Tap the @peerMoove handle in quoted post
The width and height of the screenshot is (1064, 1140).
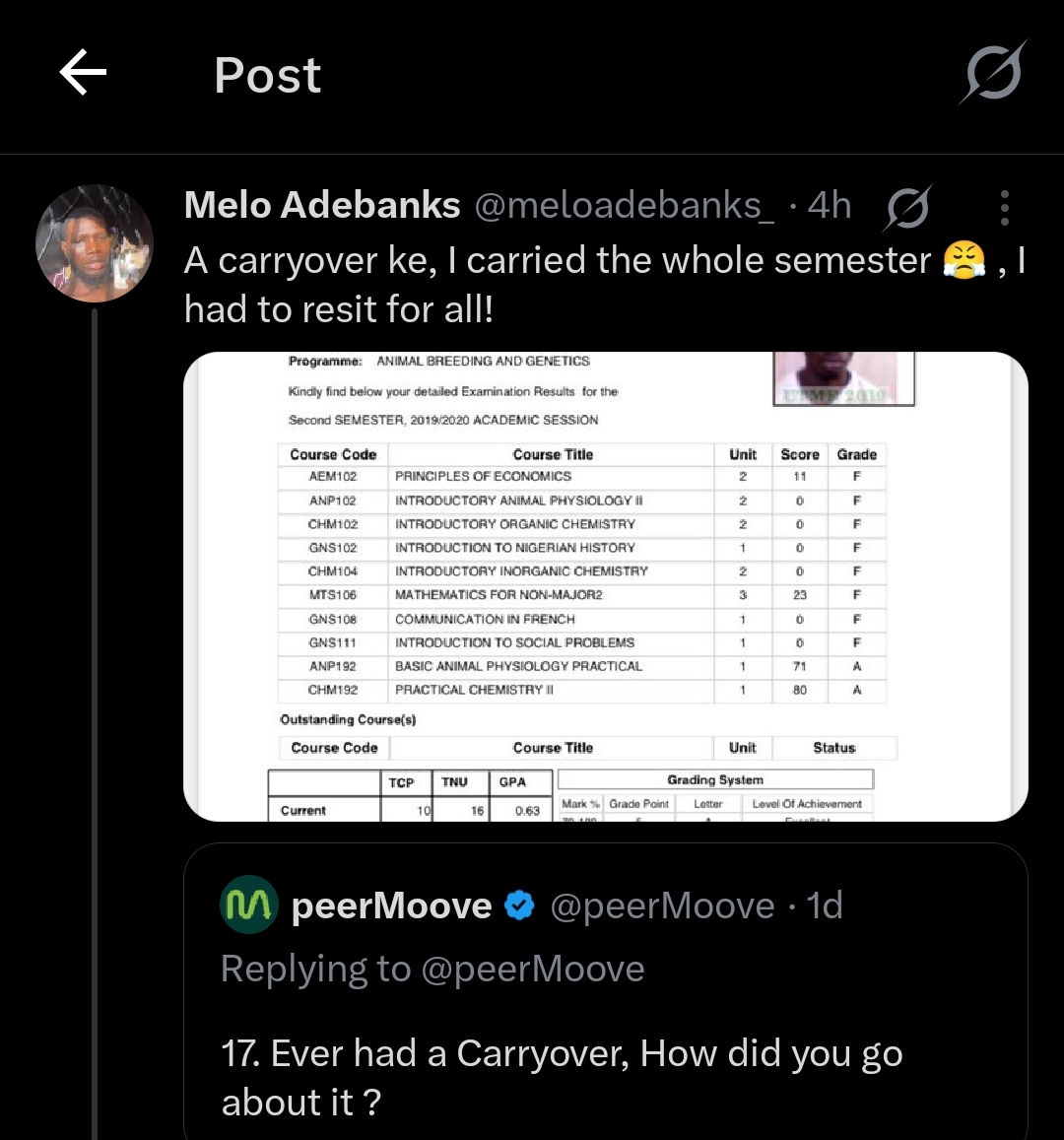coord(662,905)
